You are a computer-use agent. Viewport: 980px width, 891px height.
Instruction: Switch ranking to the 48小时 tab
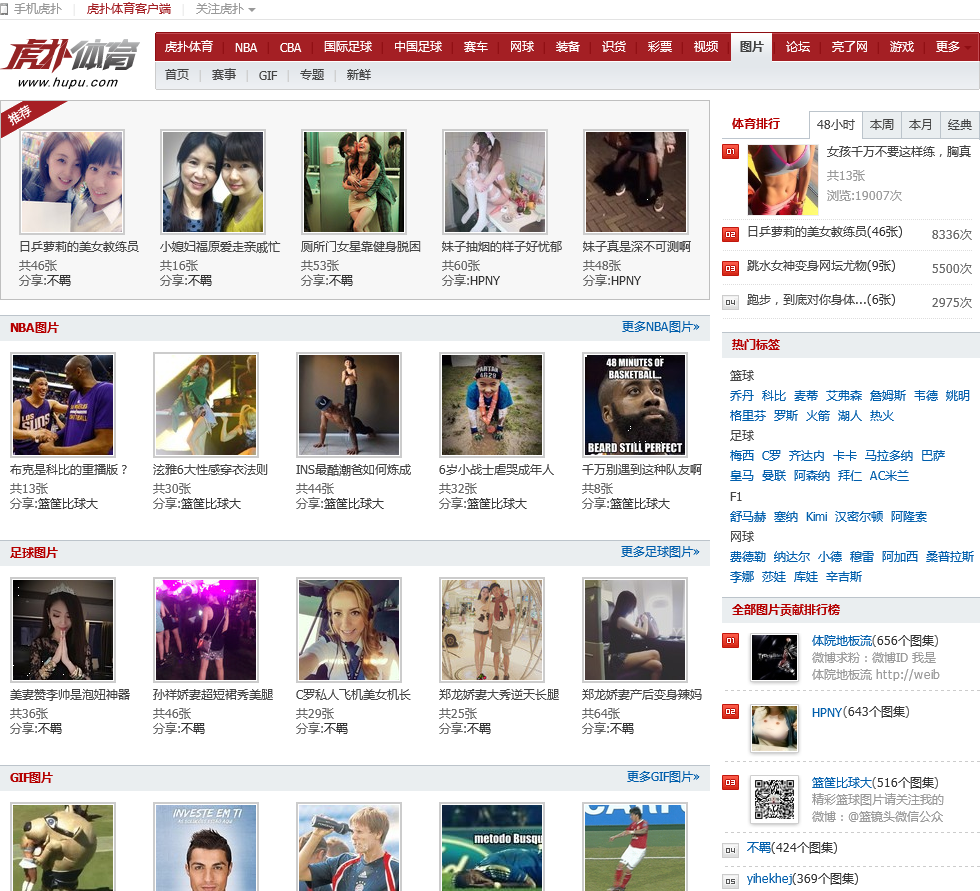(835, 124)
